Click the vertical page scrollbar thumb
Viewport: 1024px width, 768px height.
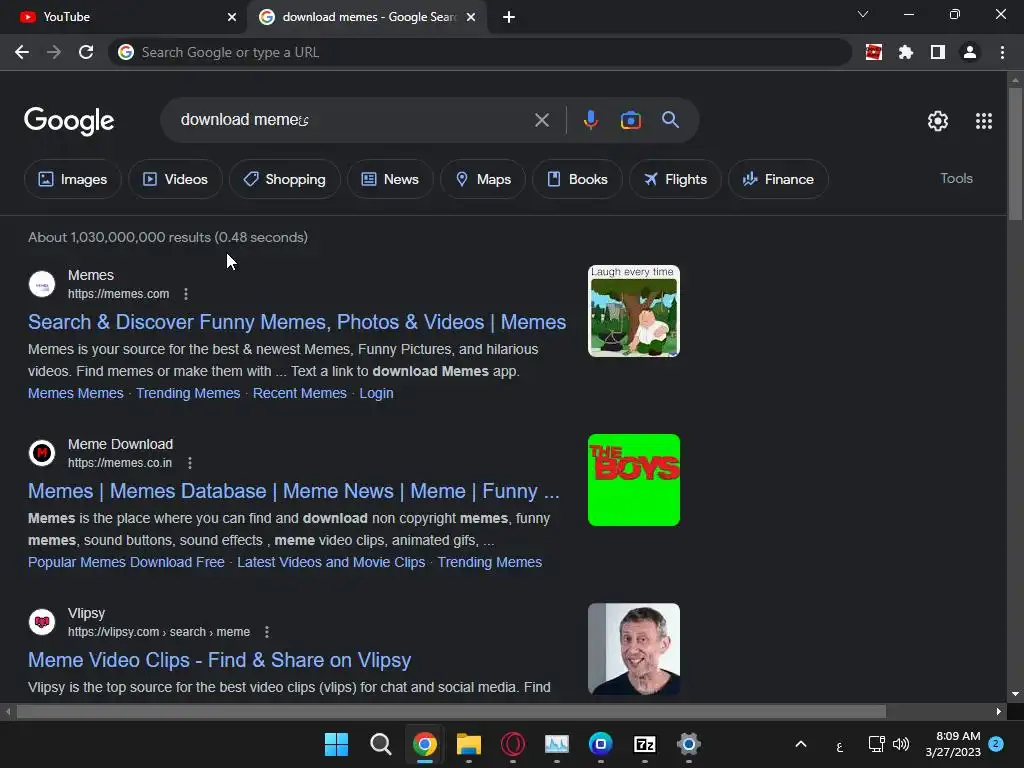(1015, 154)
